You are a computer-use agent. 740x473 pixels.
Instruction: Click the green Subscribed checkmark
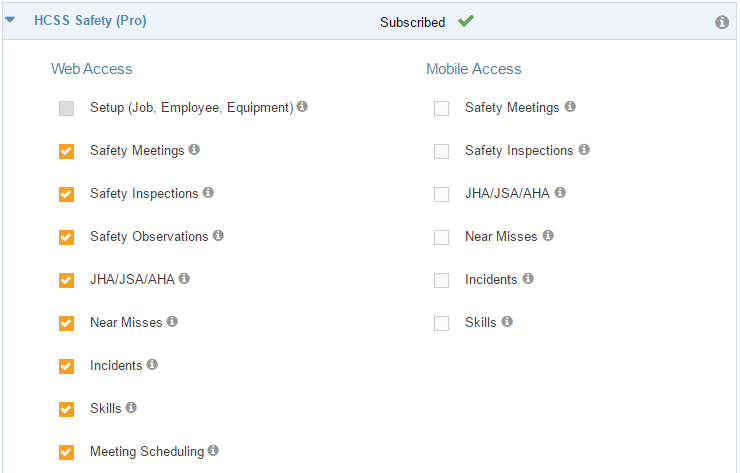(x=464, y=21)
